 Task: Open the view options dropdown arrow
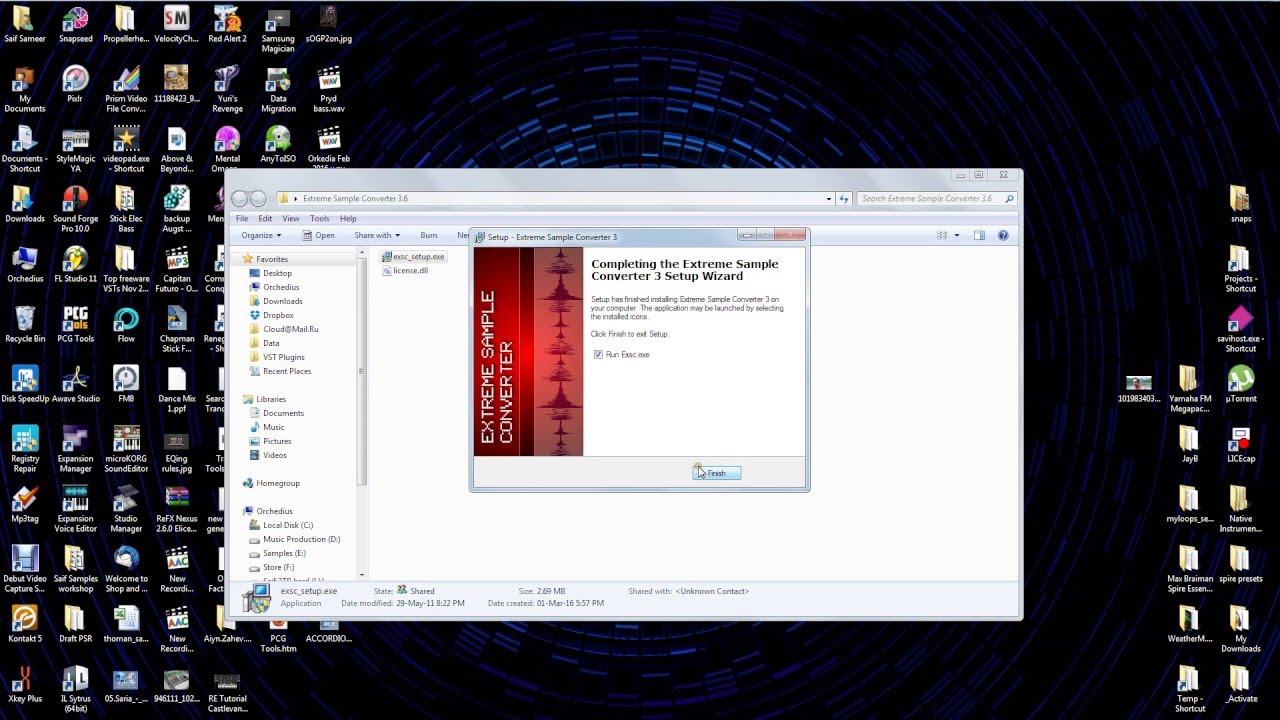[957, 235]
